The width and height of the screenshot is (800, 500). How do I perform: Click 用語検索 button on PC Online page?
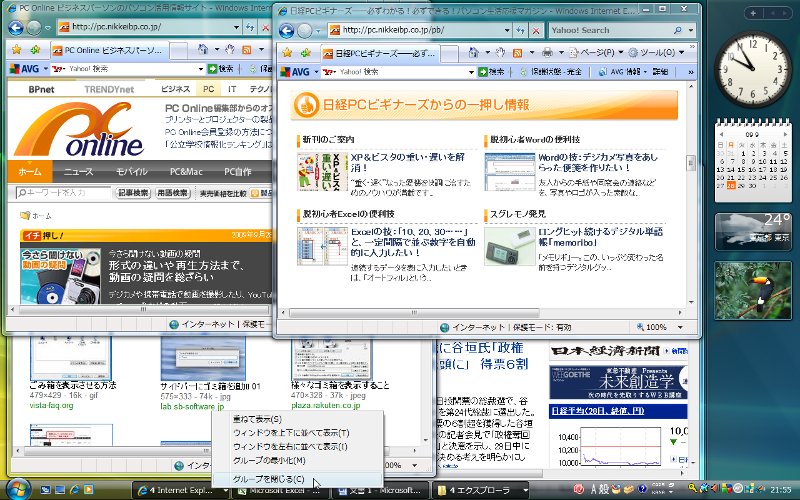172,193
